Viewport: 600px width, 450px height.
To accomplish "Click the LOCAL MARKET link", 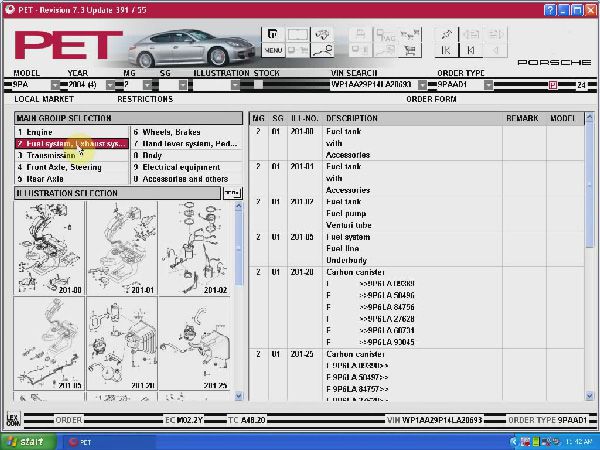I will coord(44,99).
